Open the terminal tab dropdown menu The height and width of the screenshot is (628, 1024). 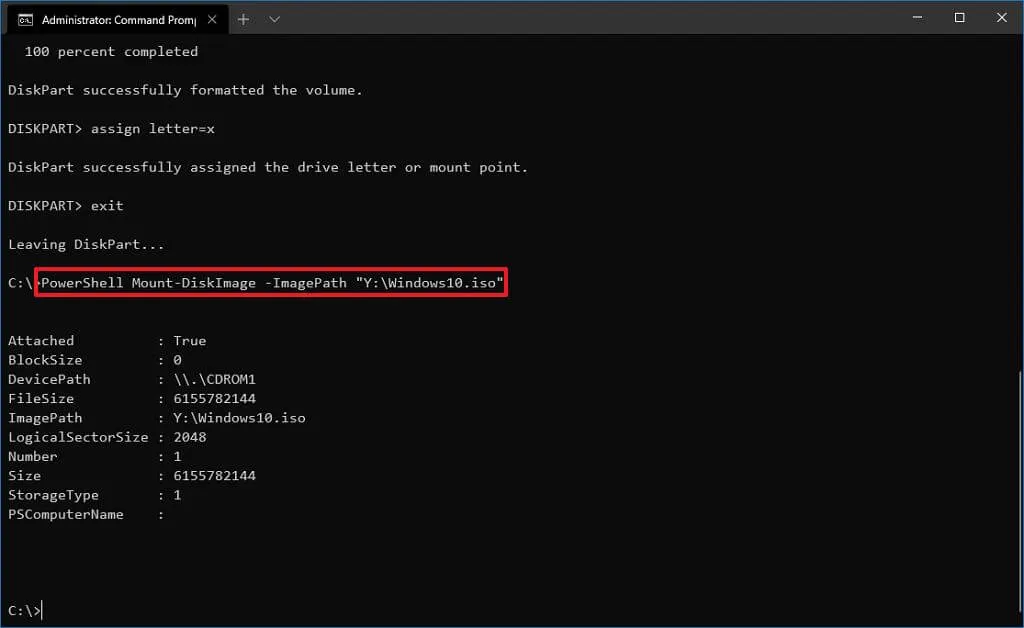pos(274,18)
